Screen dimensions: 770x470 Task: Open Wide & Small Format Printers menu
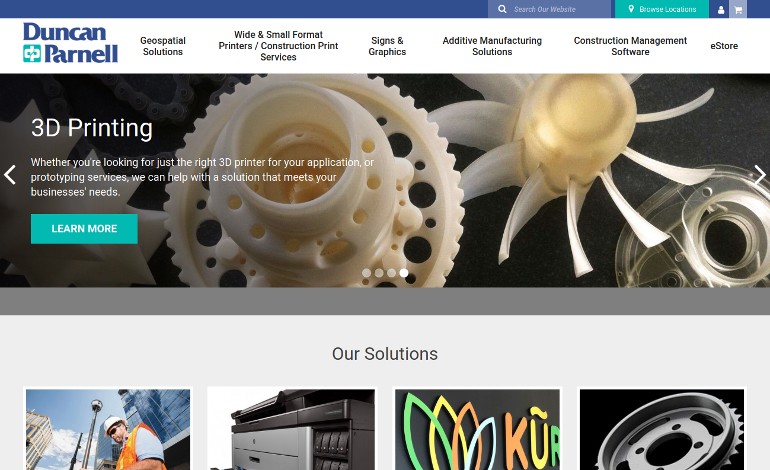278,46
